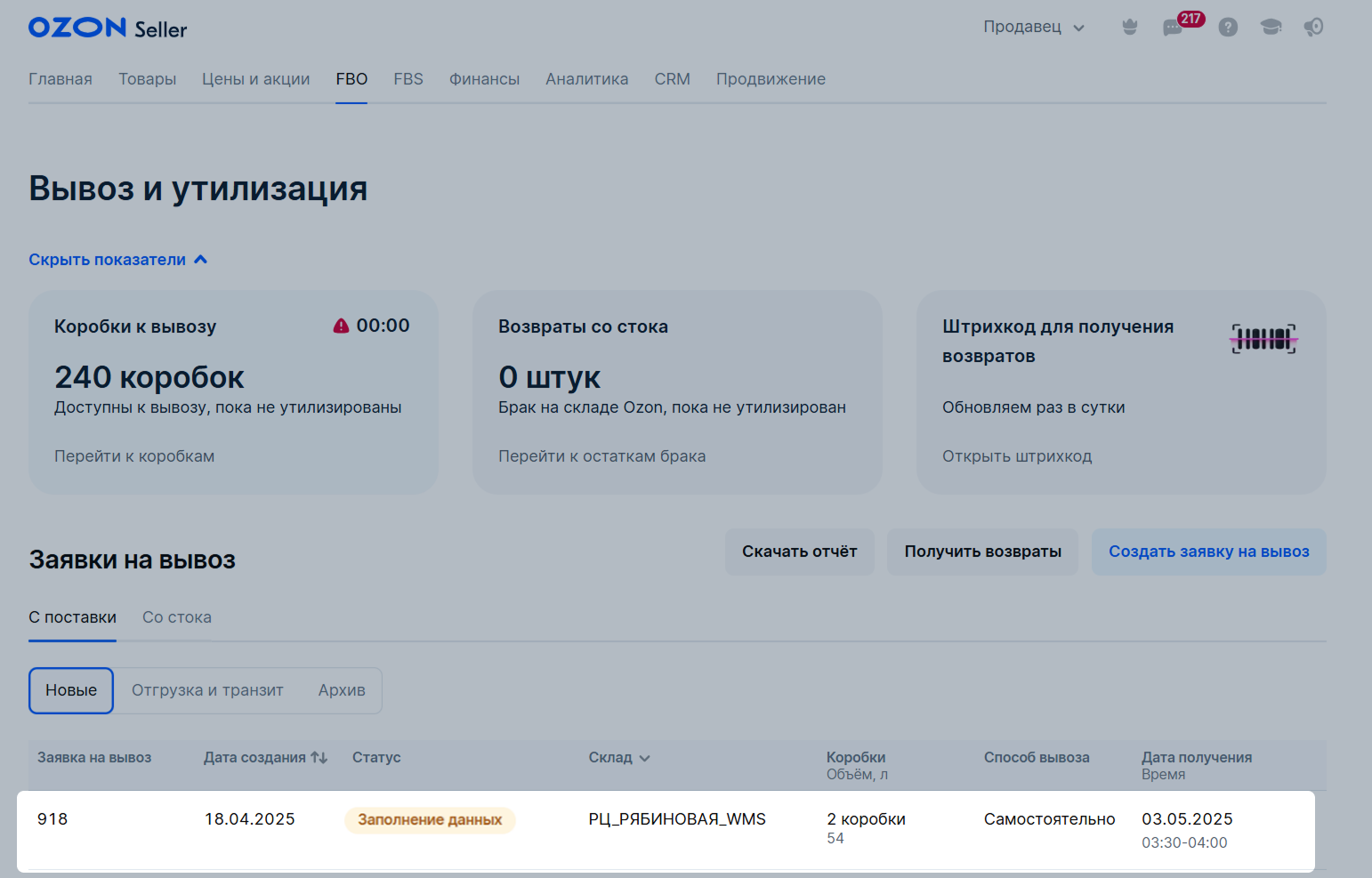Click the red warning icon near 00:00
This screenshot has width=1372, height=878.
[341, 326]
